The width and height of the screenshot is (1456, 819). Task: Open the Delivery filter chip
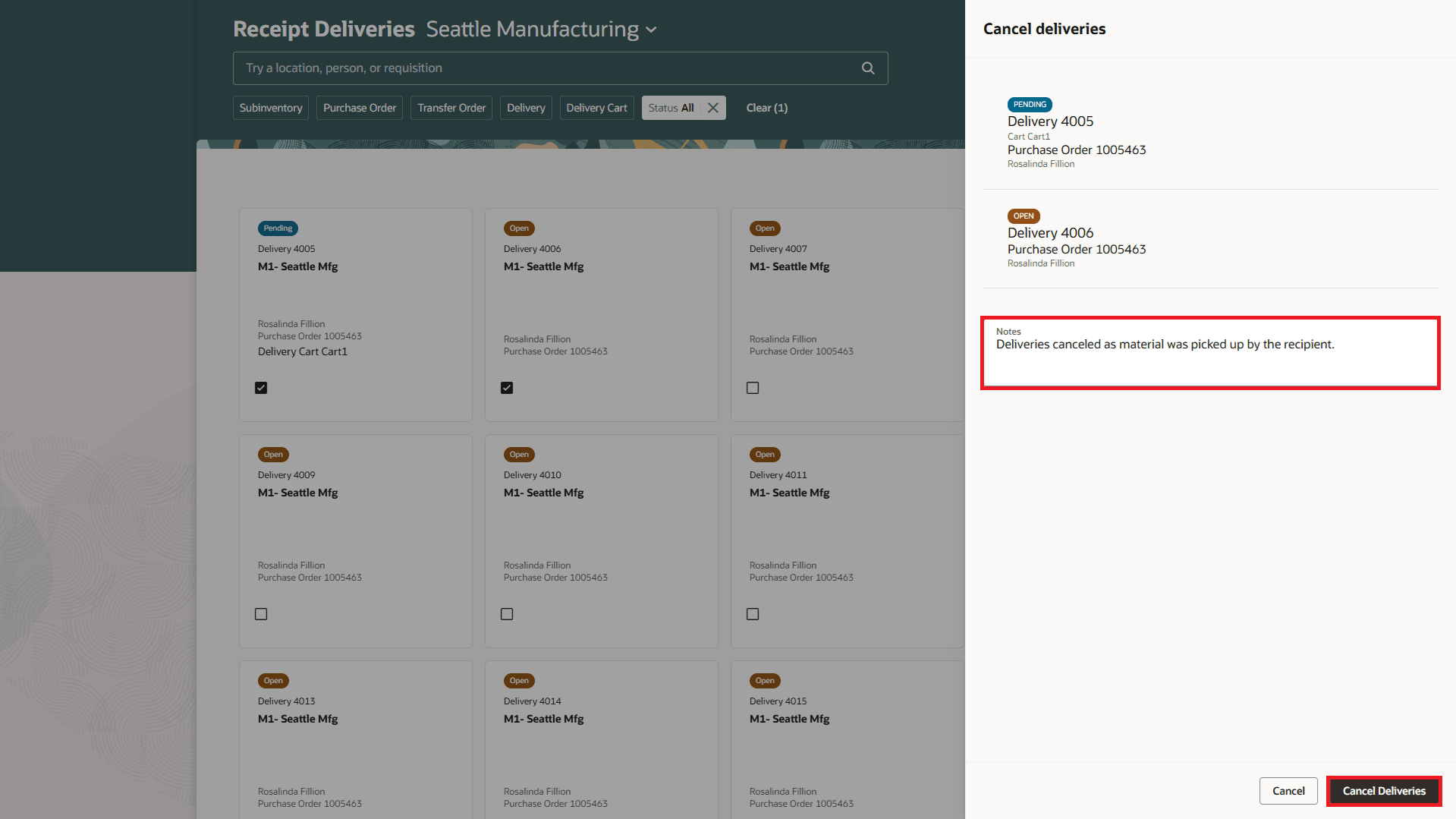tap(526, 108)
